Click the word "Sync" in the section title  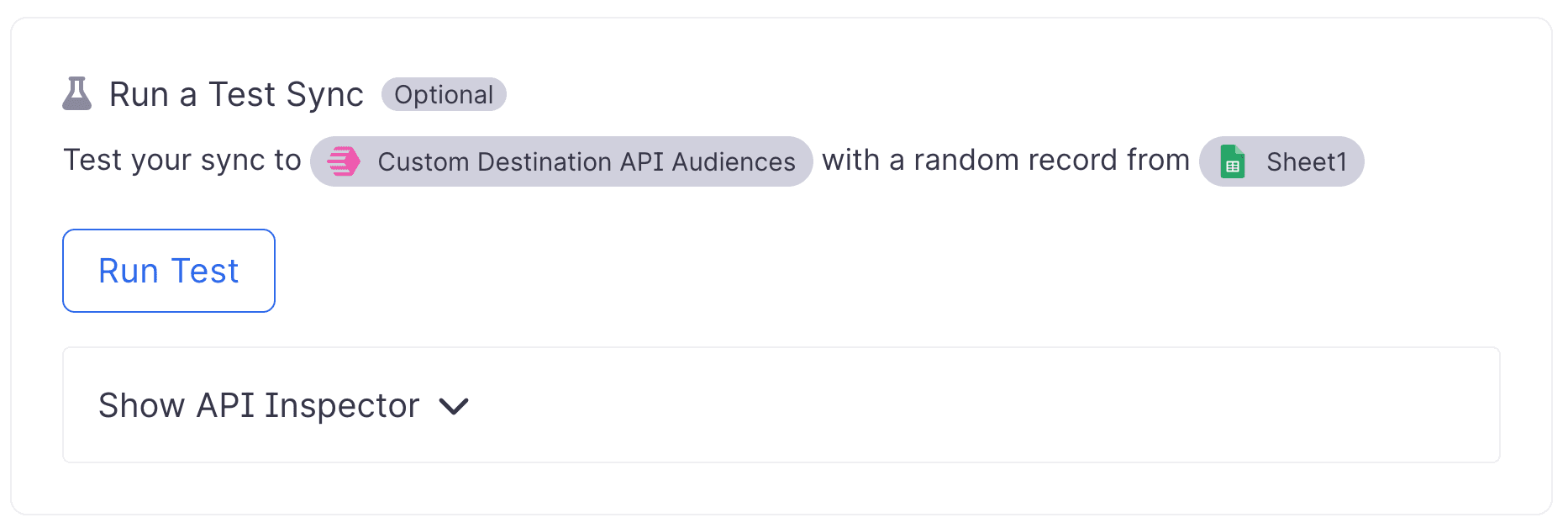coord(324,95)
